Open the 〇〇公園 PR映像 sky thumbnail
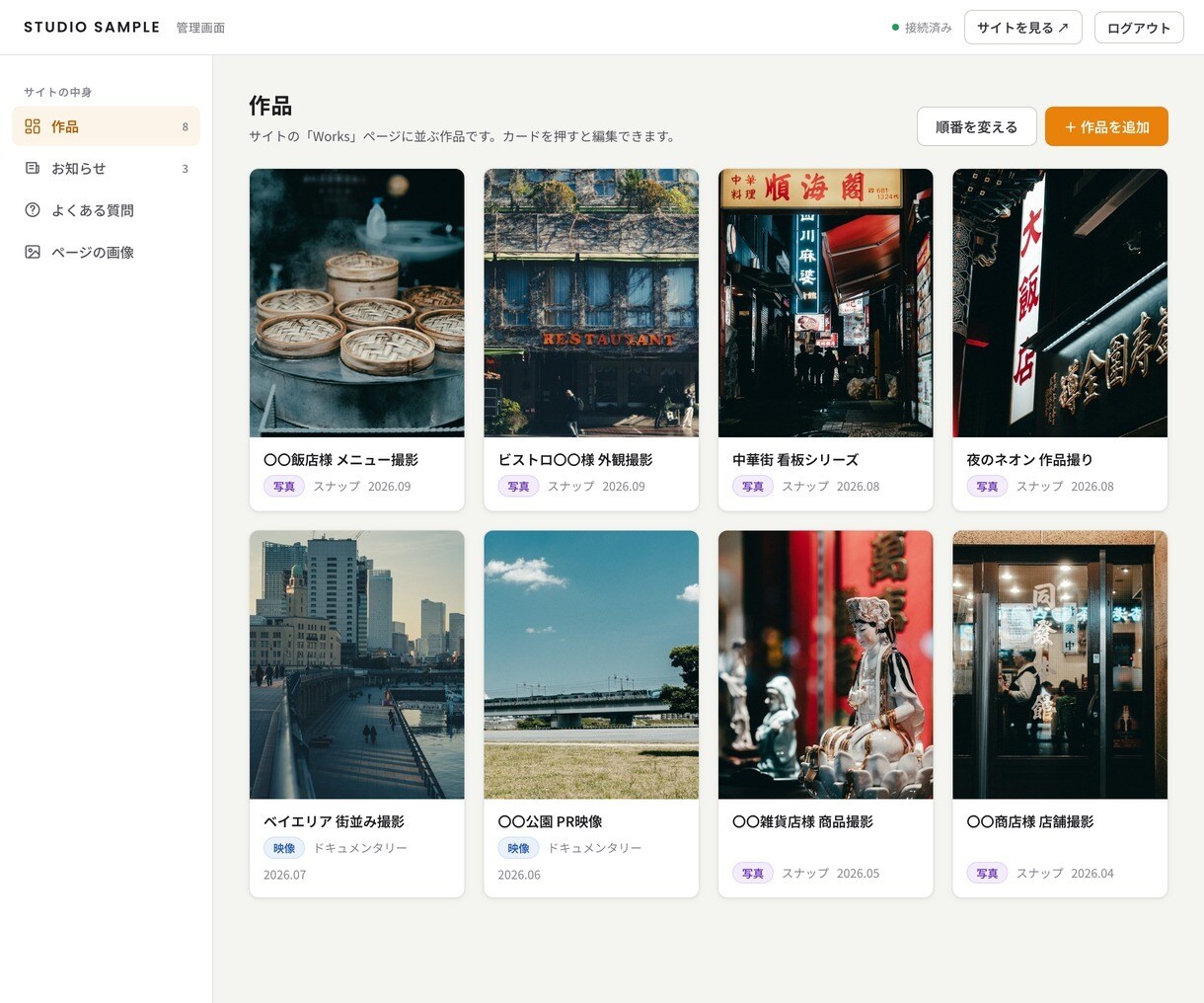 click(x=591, y=664)
